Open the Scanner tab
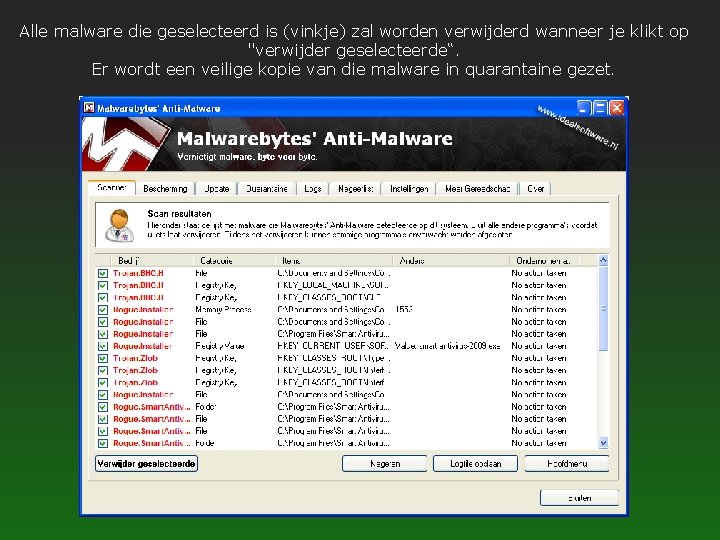This screenshot has width=720, height=540. tap(112, 188)
